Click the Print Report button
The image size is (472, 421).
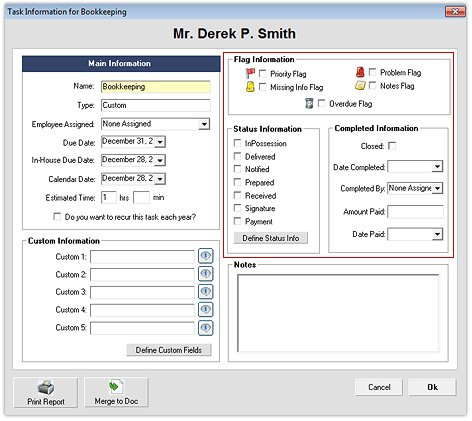coord(46,392)
